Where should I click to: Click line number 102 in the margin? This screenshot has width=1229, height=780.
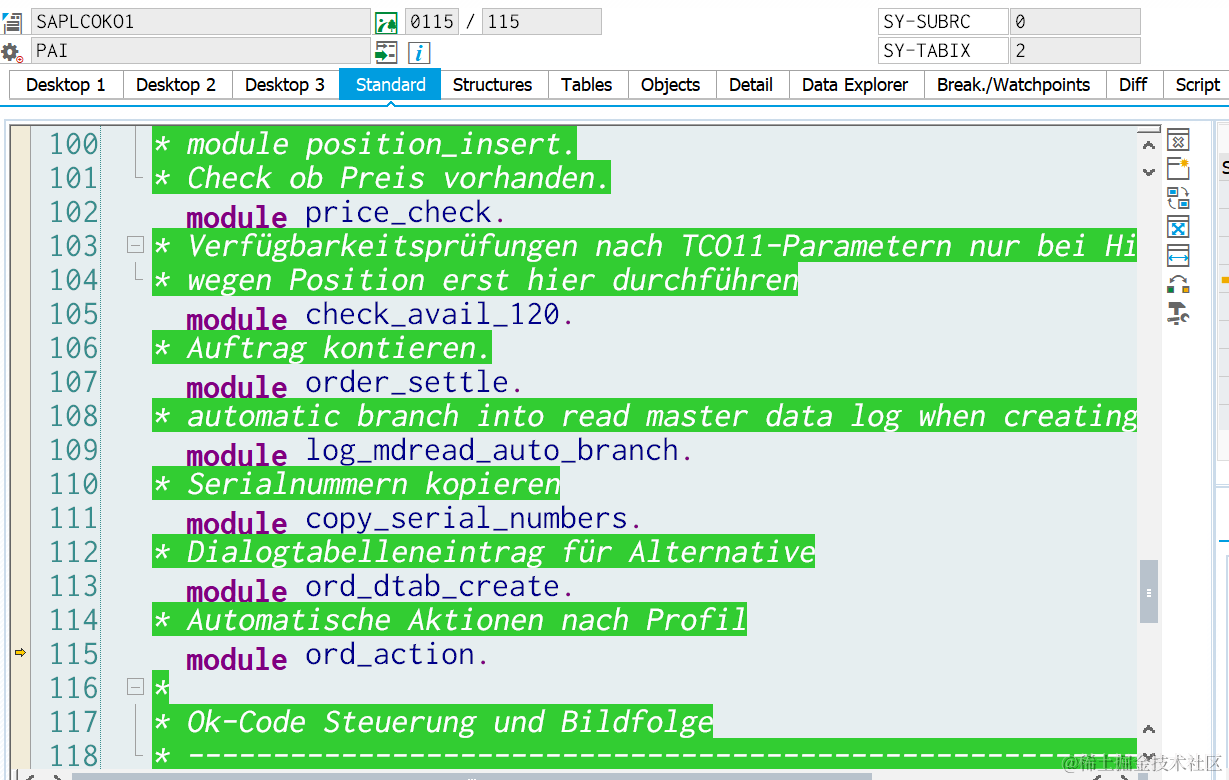(74, 213)
